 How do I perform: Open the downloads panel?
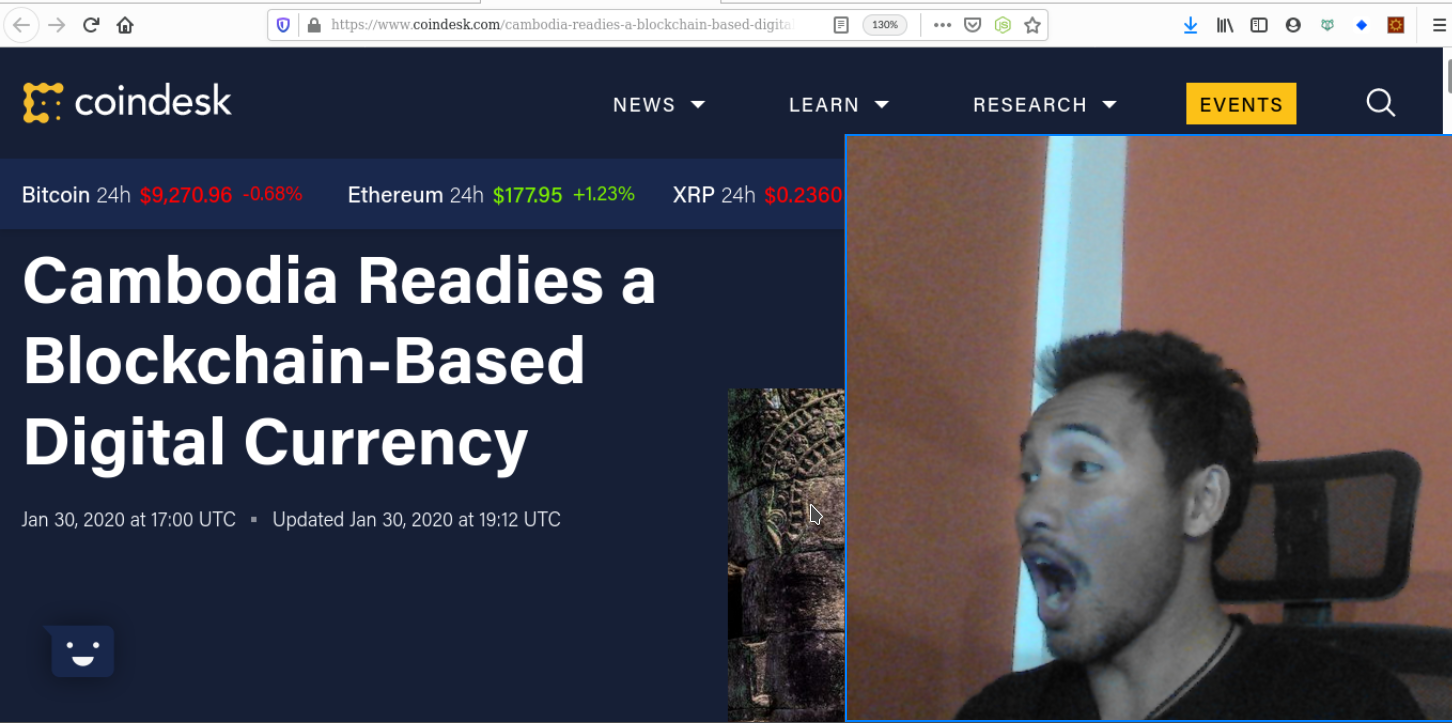point(1190,25)
